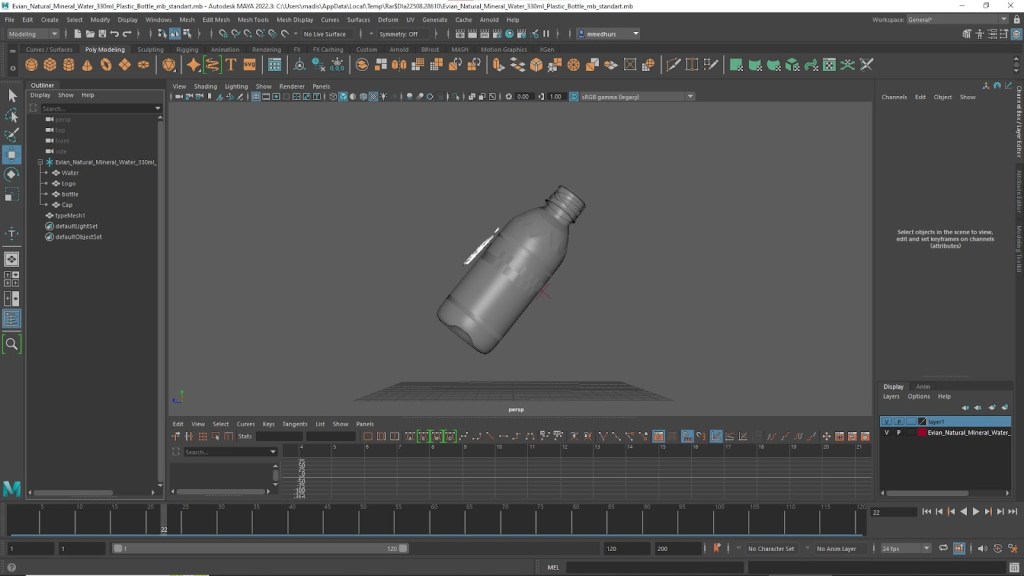Open the 24 fps frame rate dropdown

pos(905,548)
